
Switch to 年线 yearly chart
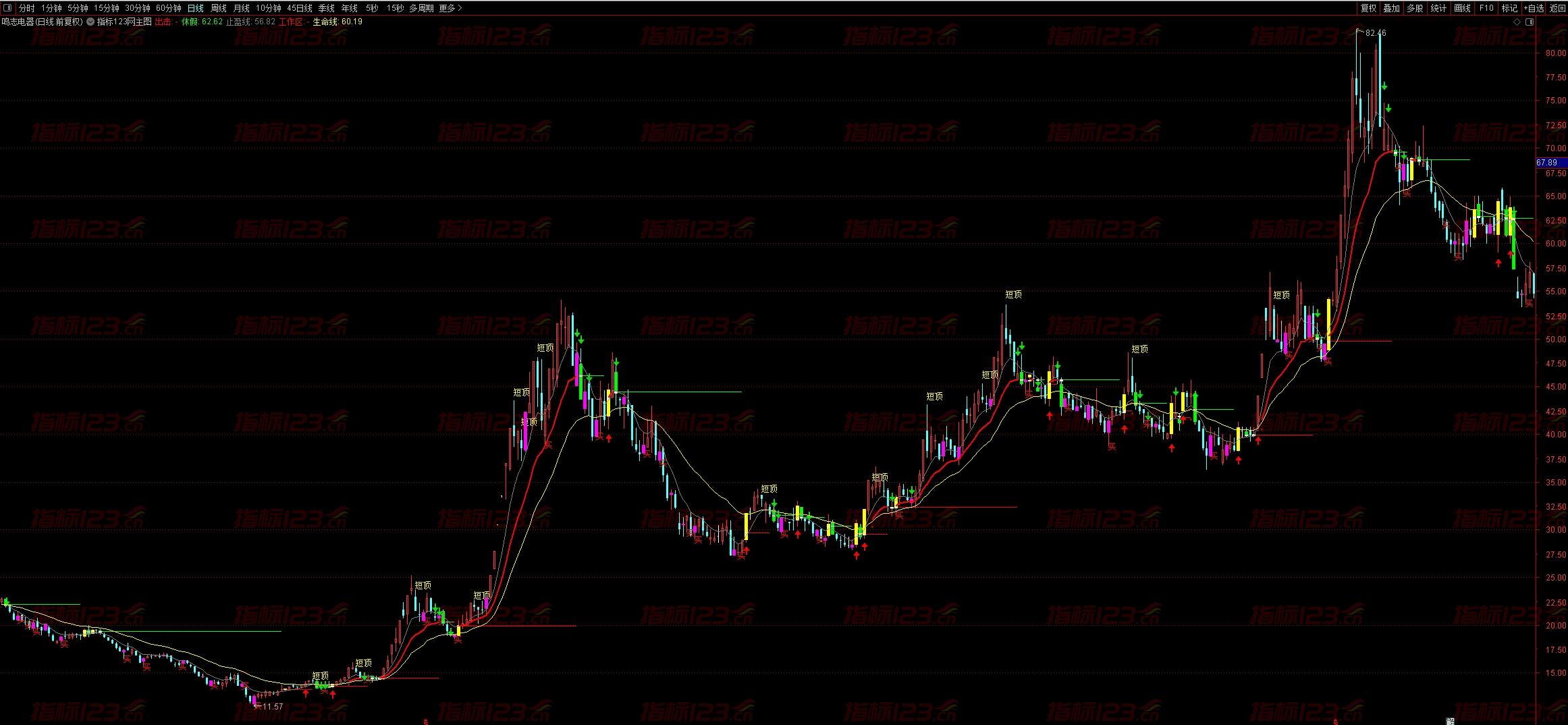pyautogui.click(x=350, y=8)
